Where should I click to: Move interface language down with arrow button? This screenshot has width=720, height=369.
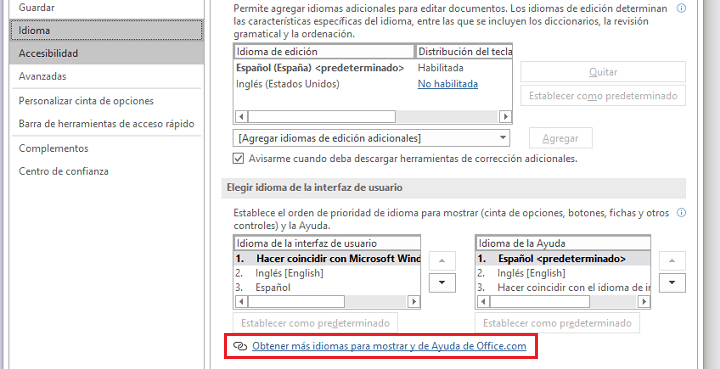click(x=442, y=283)
